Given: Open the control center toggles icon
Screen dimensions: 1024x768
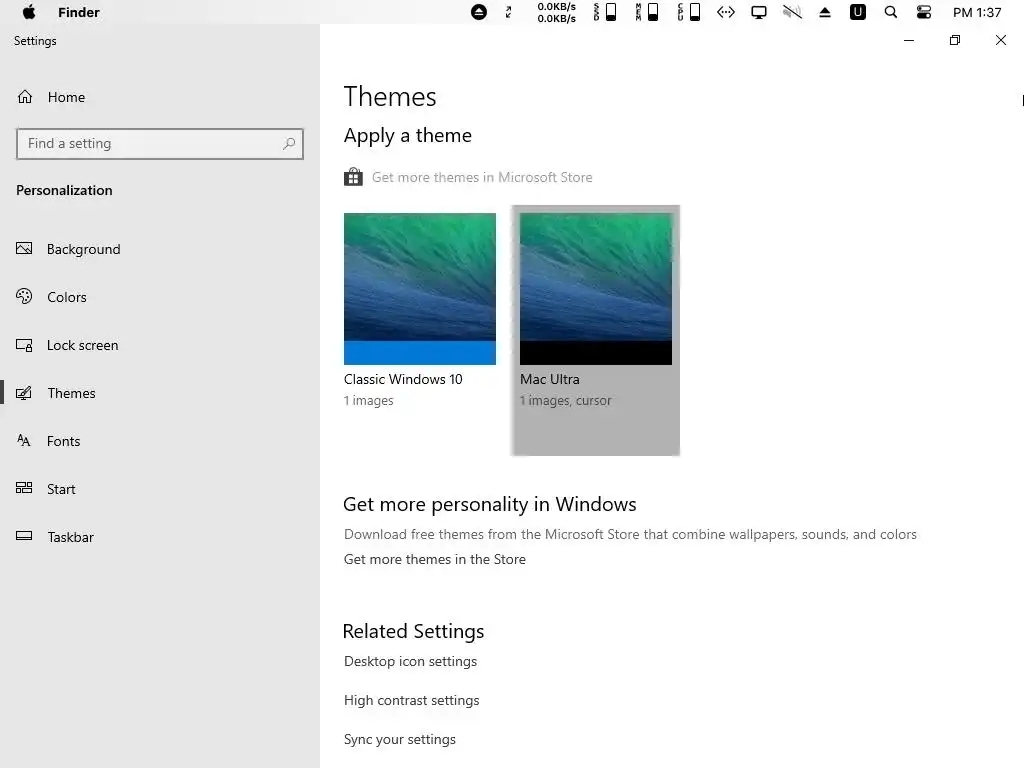Looking at the screenshot, I should (x=923, y=12).
